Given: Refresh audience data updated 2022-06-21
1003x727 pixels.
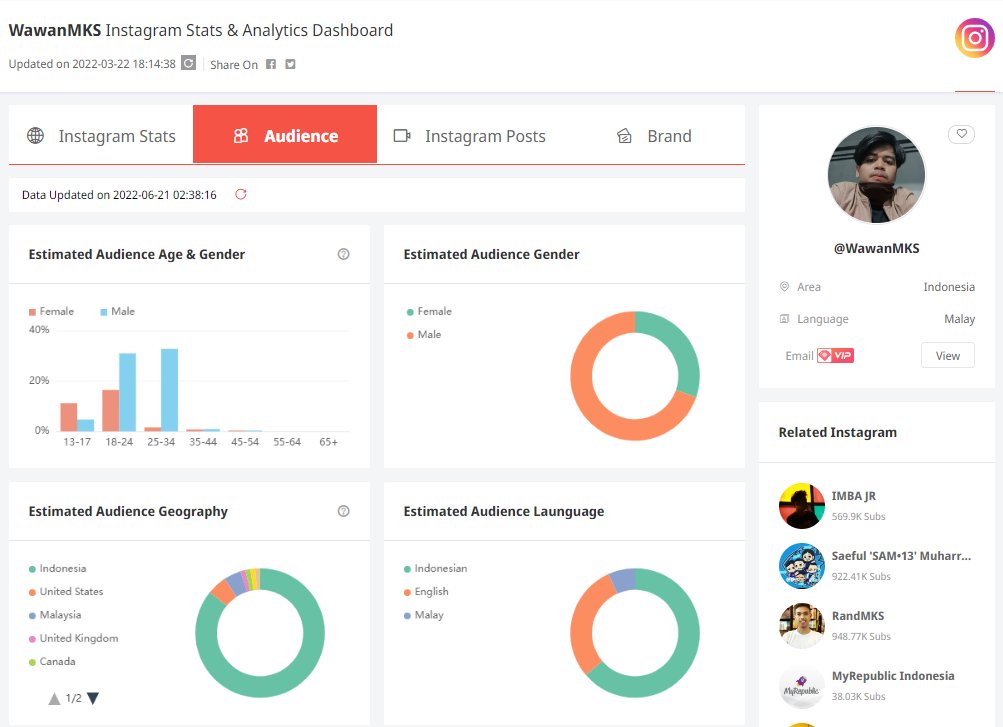Looking at the screenshot, I should pyautogui.click(x=241, y=194).
